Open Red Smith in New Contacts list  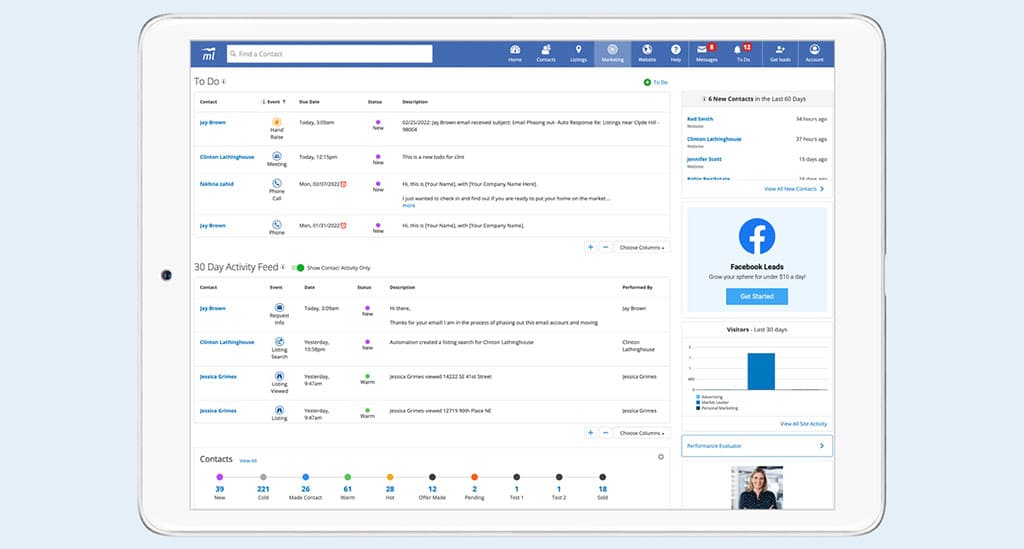(700, 119)
